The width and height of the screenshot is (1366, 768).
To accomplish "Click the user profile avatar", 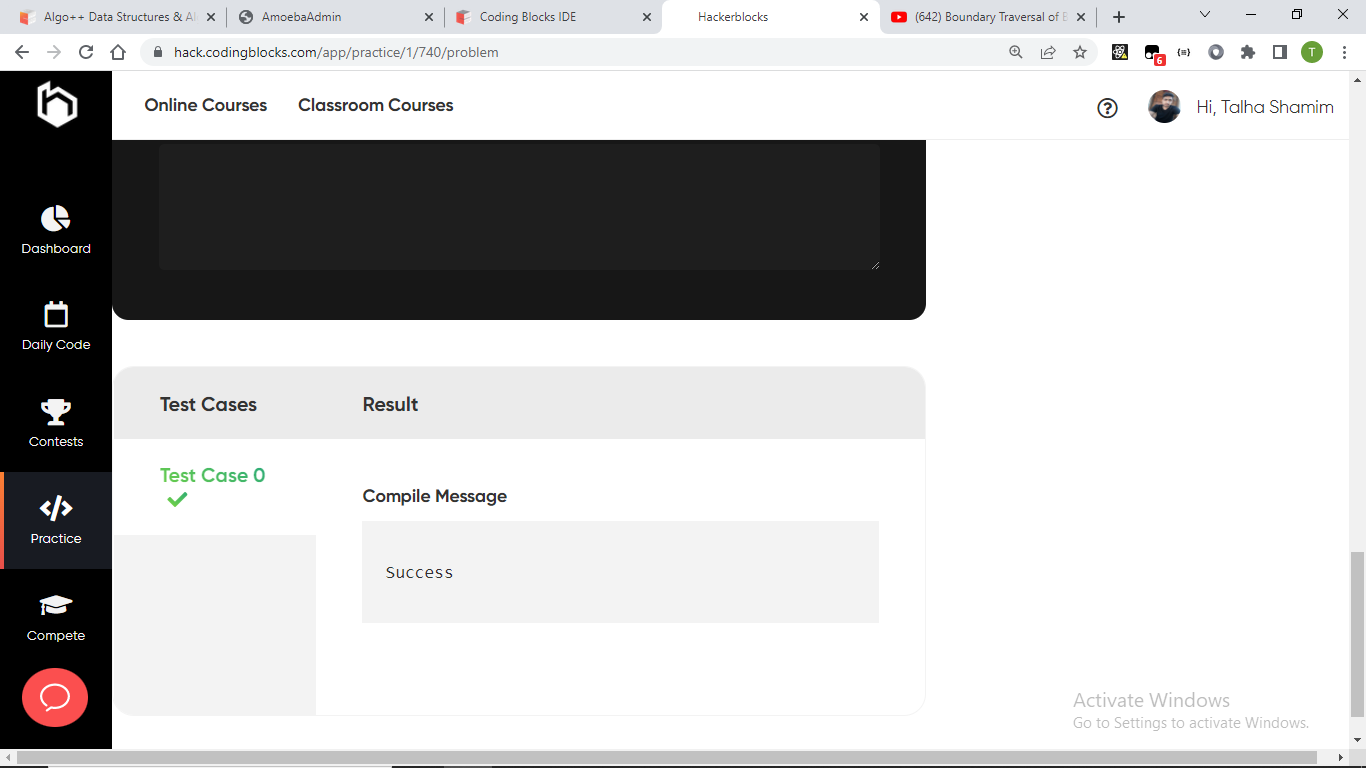I will (1164, 107).
